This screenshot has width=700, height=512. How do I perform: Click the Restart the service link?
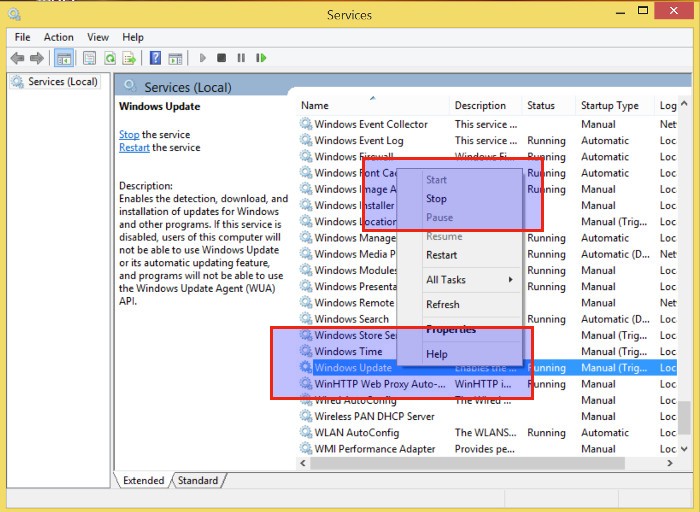pos(134,147)
